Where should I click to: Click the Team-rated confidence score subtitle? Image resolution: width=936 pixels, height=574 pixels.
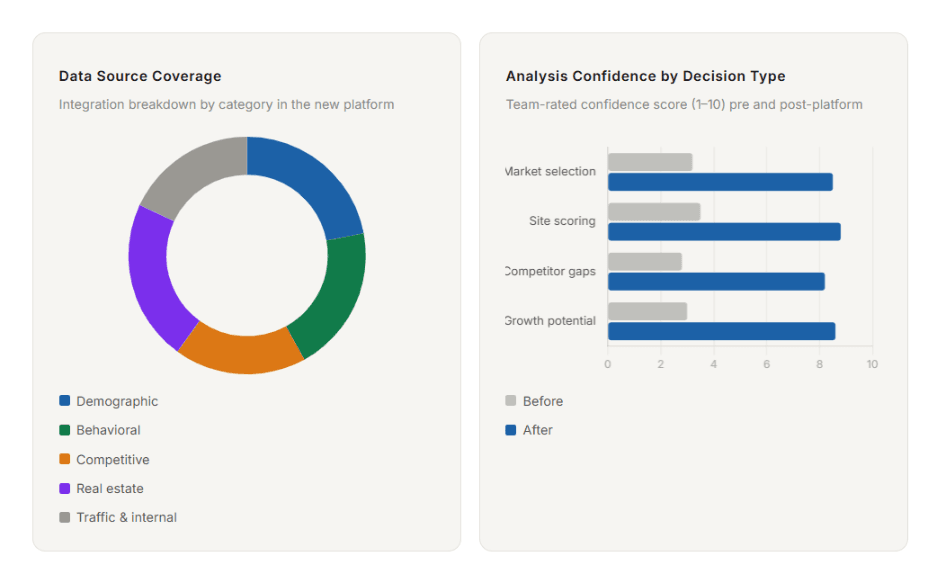[x=684, y=104]
